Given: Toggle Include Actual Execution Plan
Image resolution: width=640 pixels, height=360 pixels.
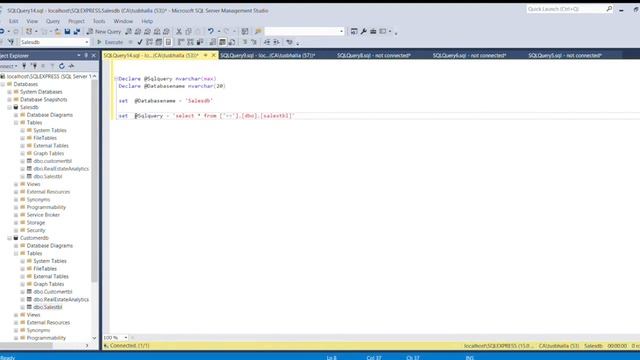Looking at the screenshot, I should pos(181,42).
